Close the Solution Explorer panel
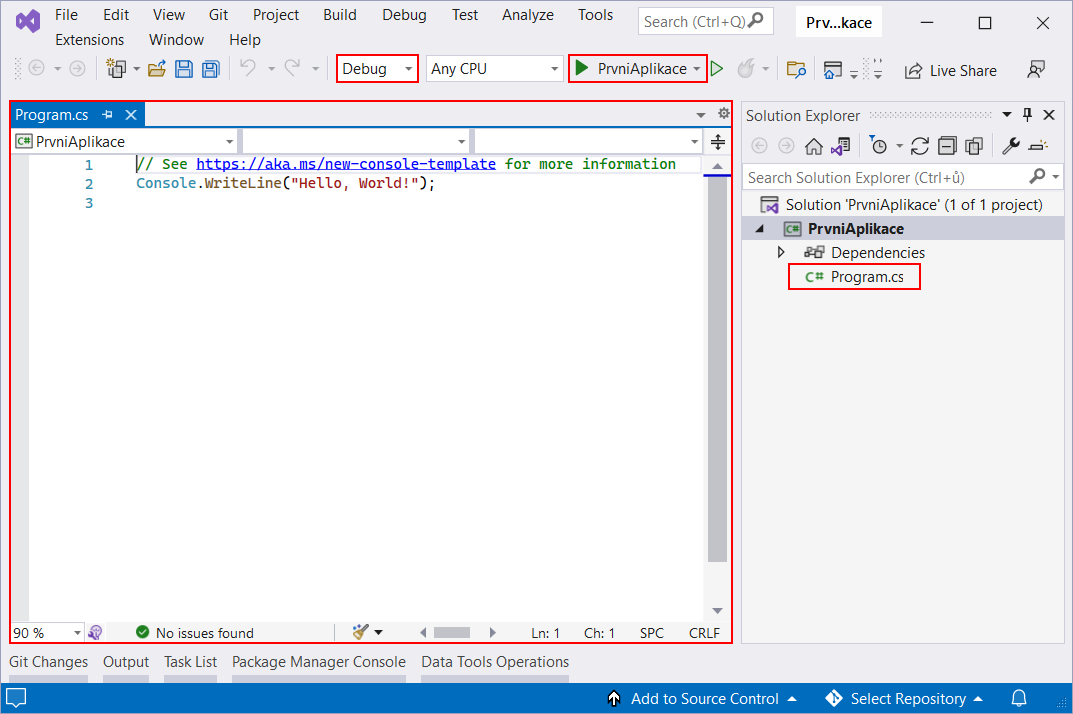 tap(1049, 114)
